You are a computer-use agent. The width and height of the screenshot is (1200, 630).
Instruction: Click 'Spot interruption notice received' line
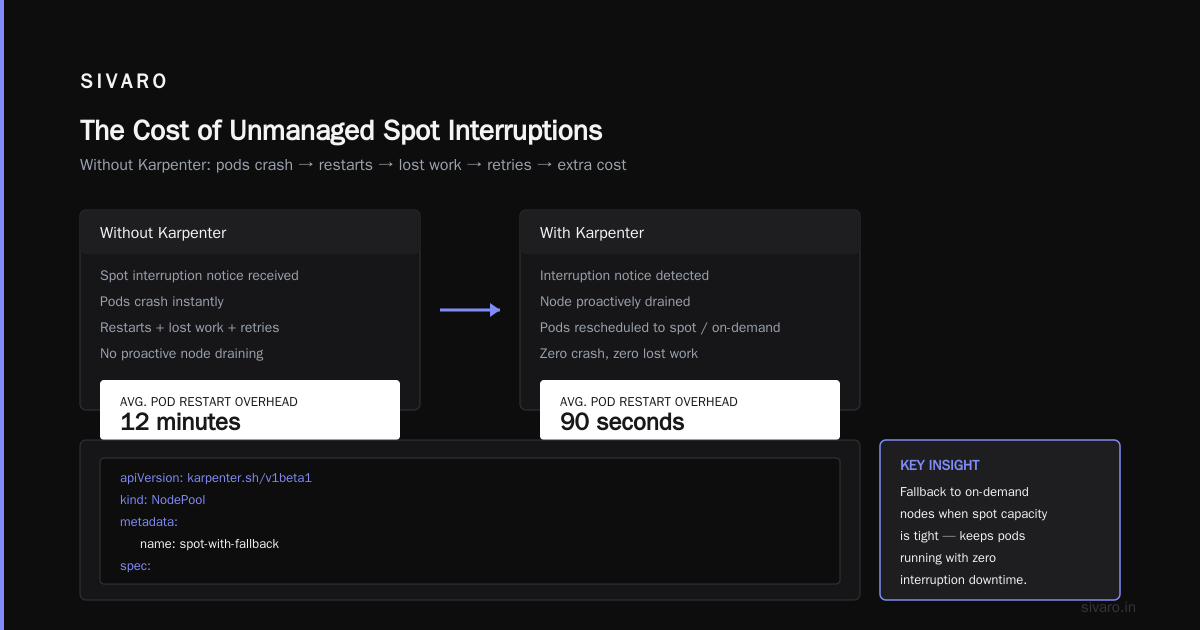(x=199, y=275)
